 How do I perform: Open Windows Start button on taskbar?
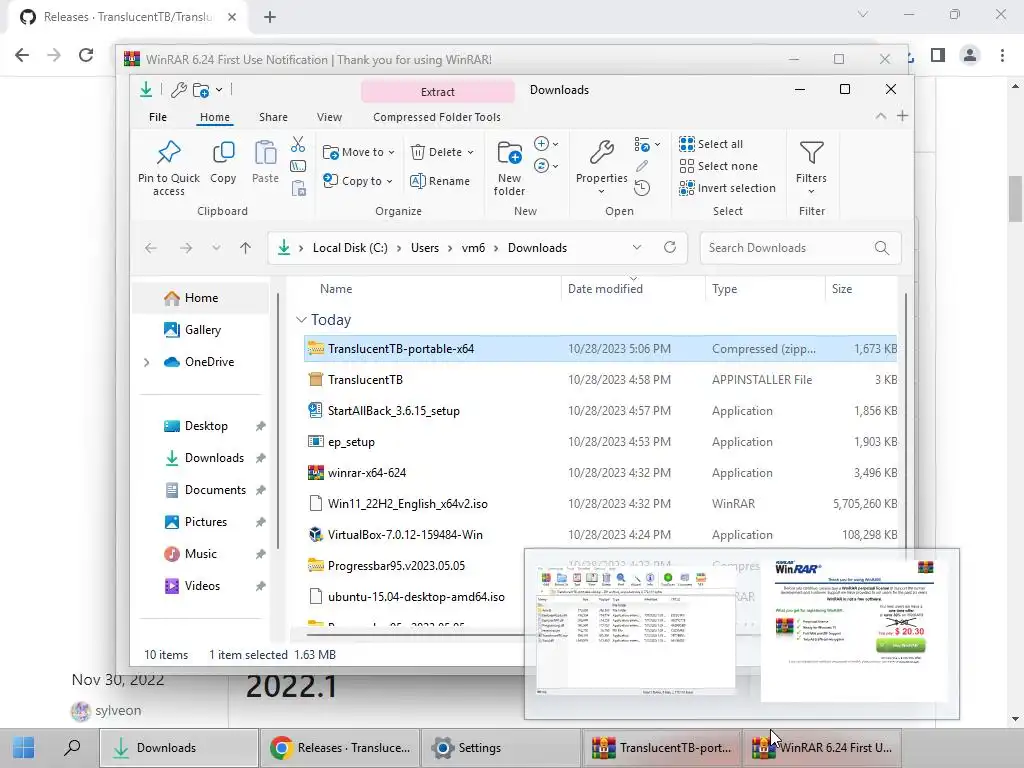point(24,748)
